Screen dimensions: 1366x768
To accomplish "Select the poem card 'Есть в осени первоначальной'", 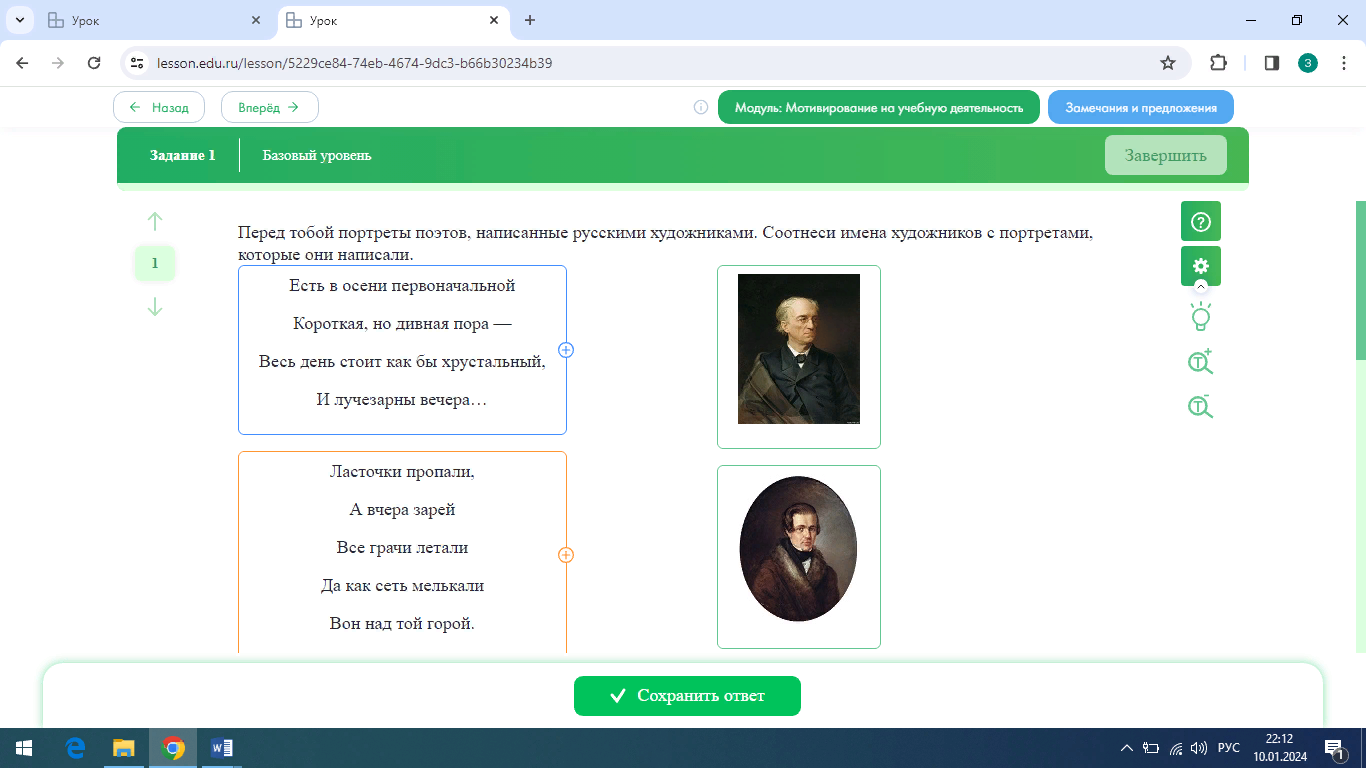I will (x=402, y=350).
